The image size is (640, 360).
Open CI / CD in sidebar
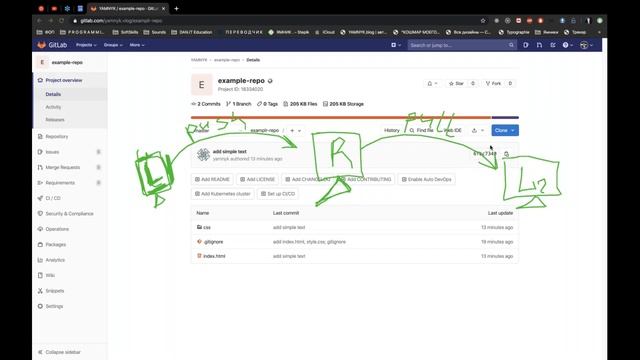[53, 198]
